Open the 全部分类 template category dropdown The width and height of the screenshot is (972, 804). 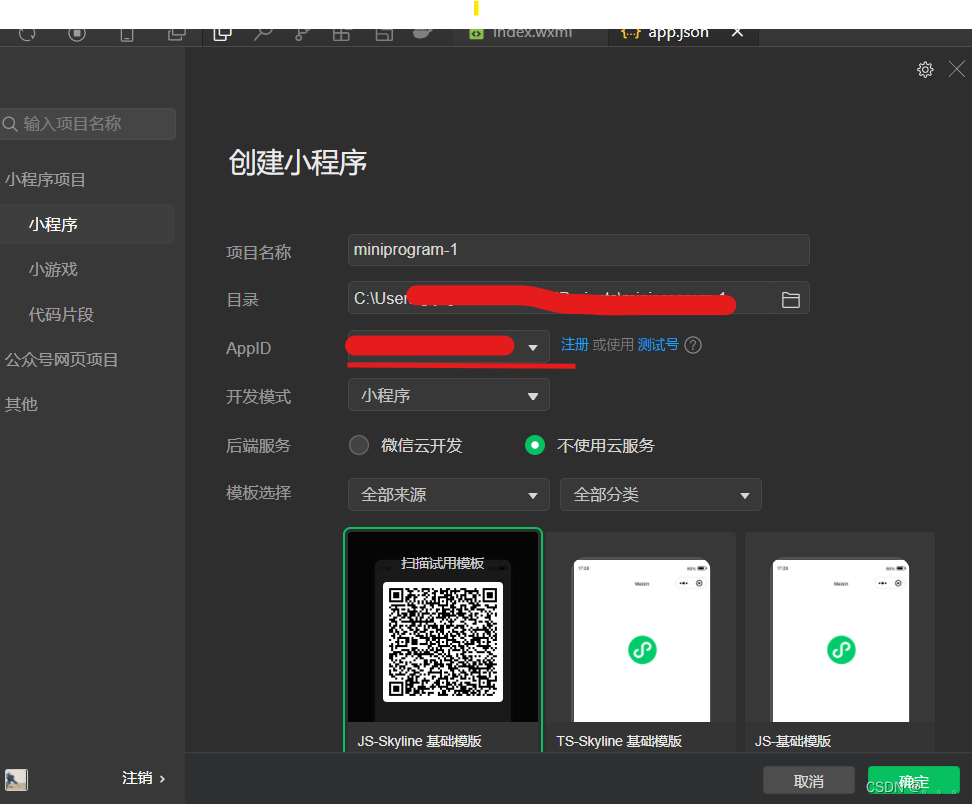click(661, 495)
